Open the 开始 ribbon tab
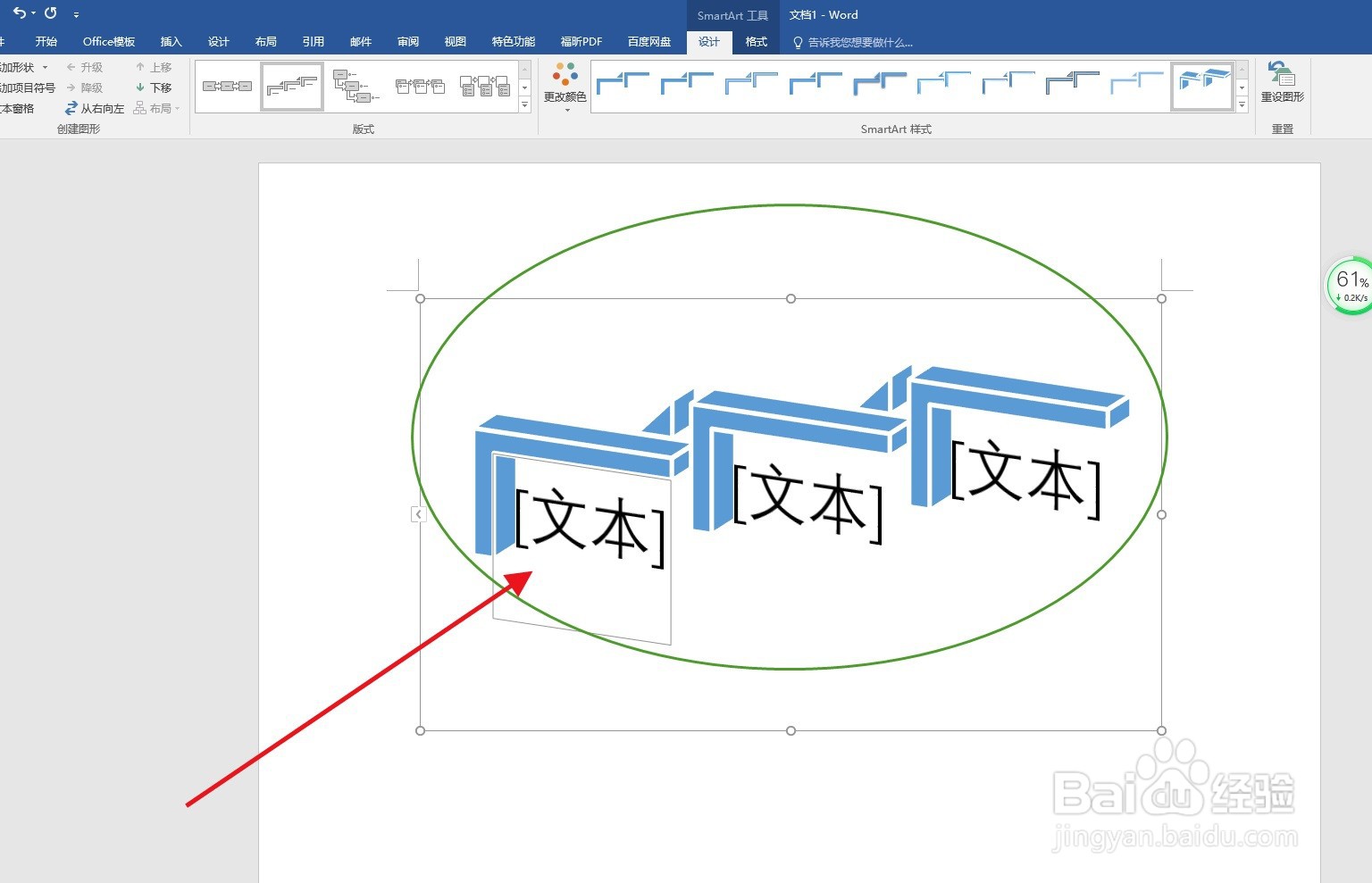This screenshot has width=1372, height=883. [46, 42]
